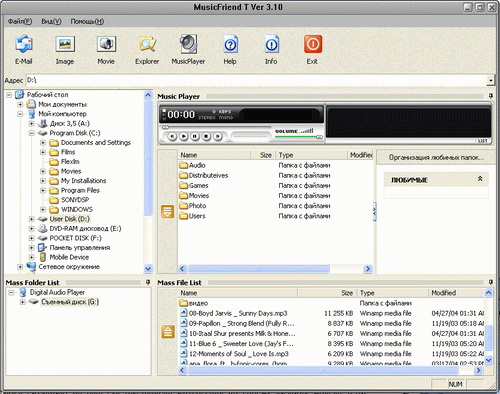Select the 08-Boyd Jarvis _ Sunny Days.mp3 file
Image resolution: width=500 pixels, height=394 pixels.
[x=238, y=313]
